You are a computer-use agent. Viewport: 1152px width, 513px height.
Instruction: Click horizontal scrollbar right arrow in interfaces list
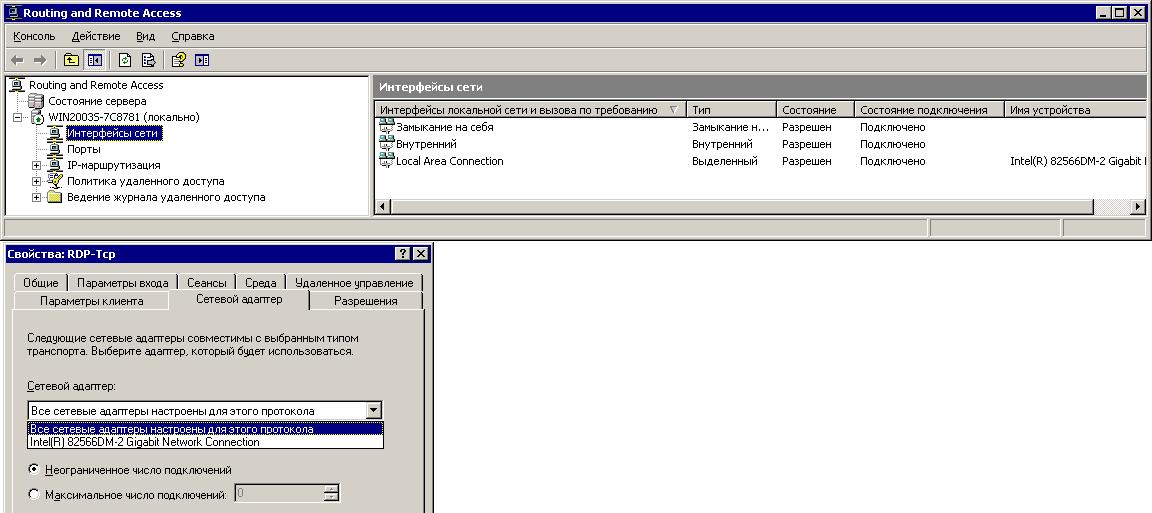pos(1138,207)
